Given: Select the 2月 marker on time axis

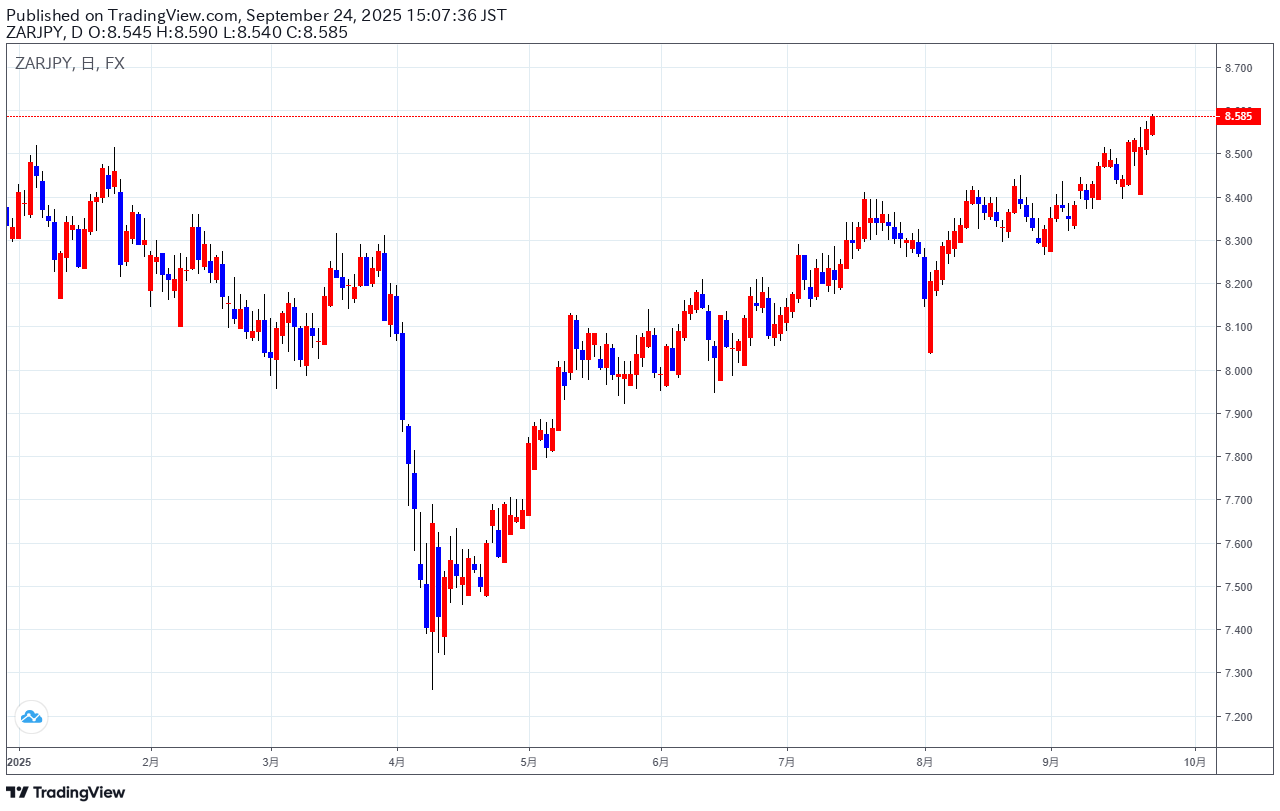Looking at the screenshot, I should [150, 762].
